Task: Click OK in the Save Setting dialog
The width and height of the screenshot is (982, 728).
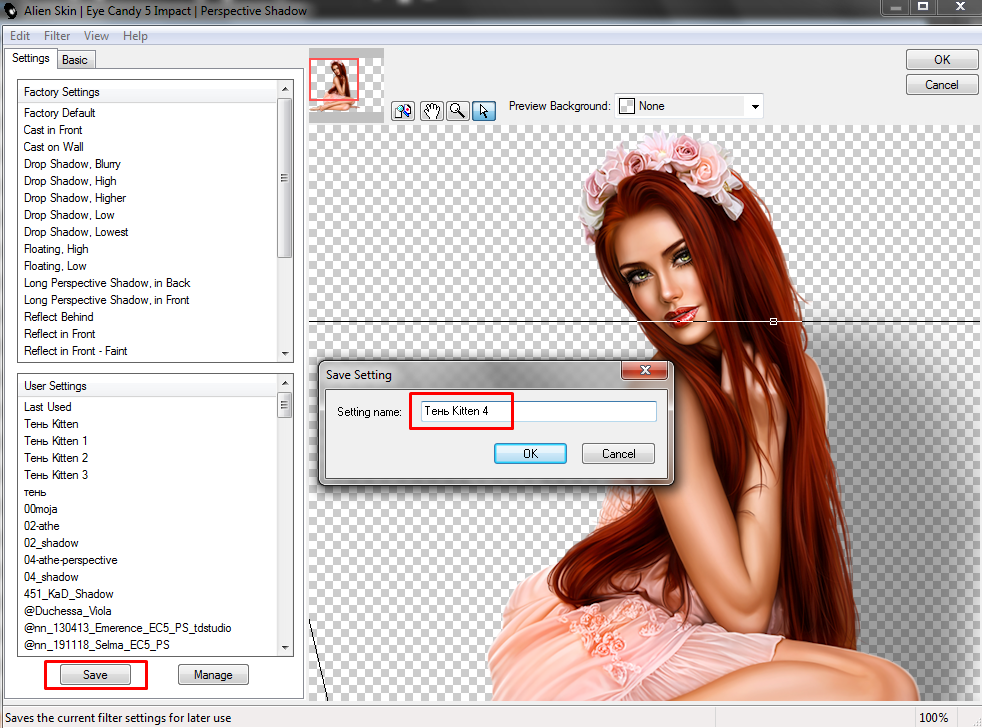Action: (530, 454)
